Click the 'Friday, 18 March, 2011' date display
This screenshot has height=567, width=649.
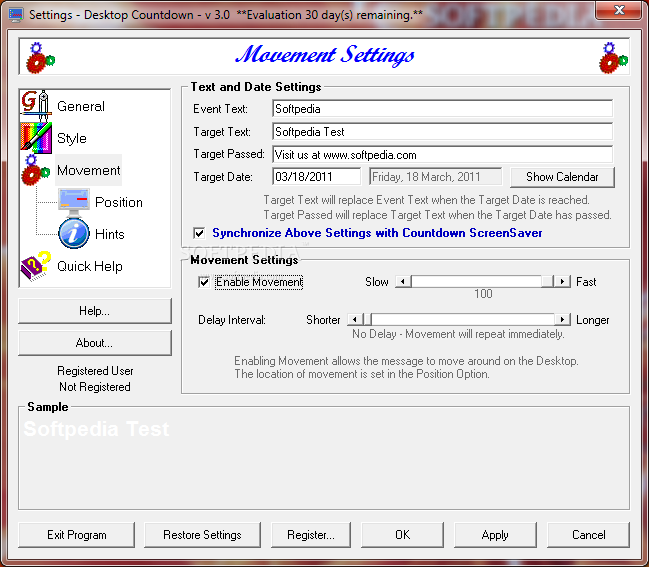[435, 177]
